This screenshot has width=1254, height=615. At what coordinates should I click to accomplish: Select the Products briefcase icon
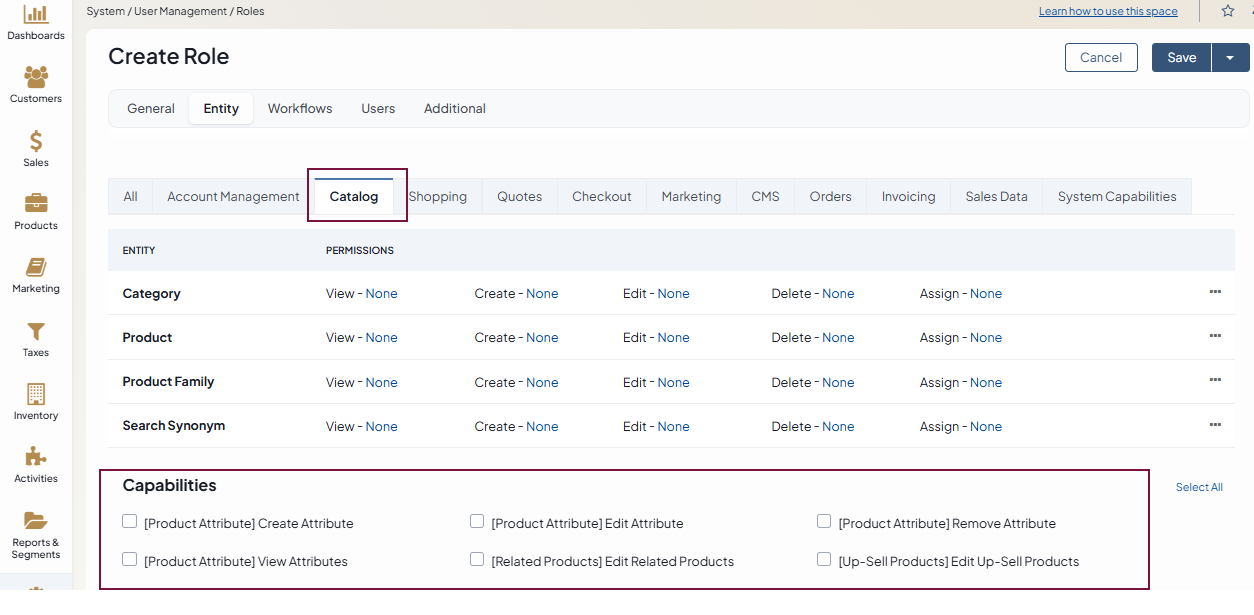pyautogui.click(x=36, y=205)
